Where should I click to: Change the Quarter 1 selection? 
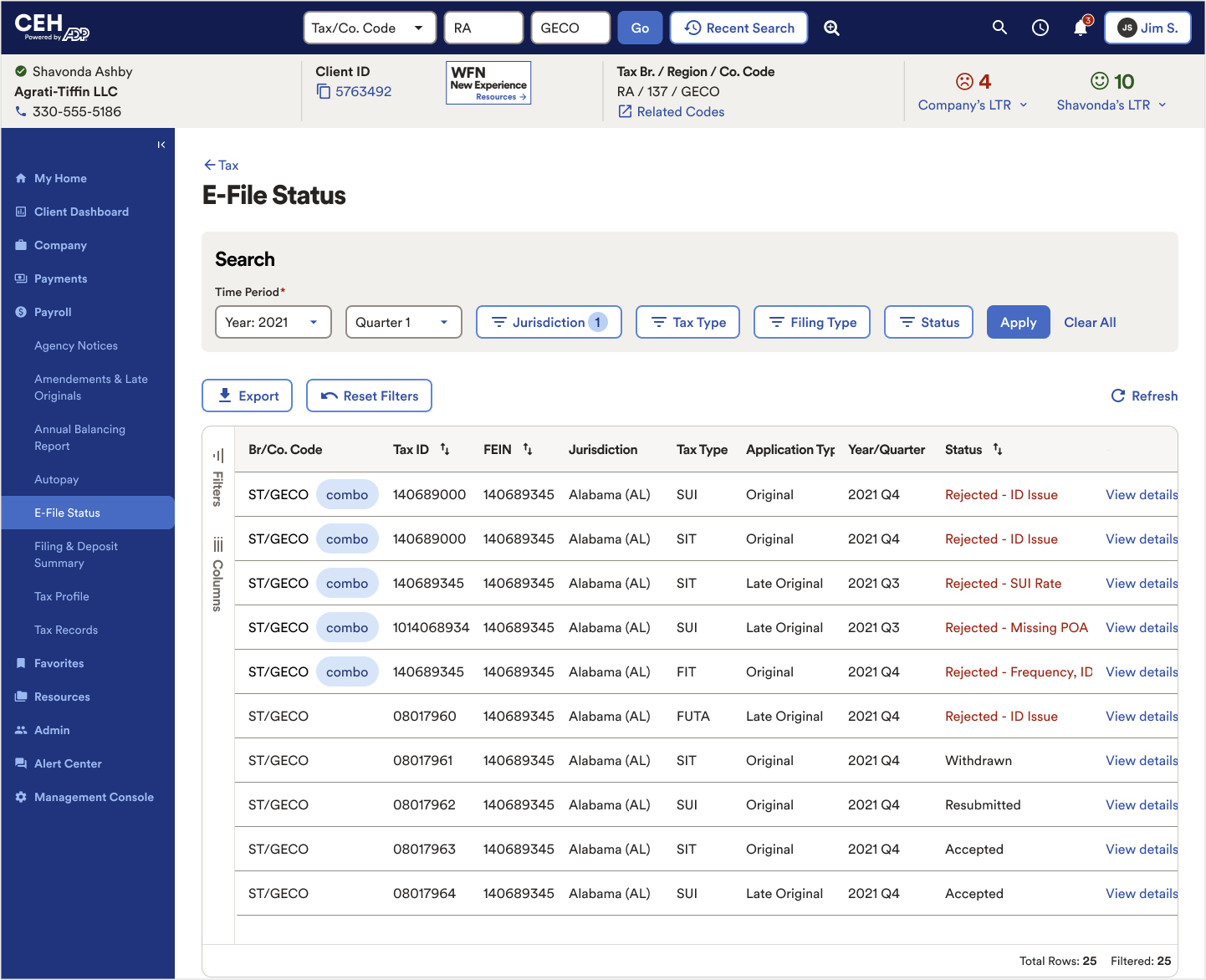[x=403, y=322]
